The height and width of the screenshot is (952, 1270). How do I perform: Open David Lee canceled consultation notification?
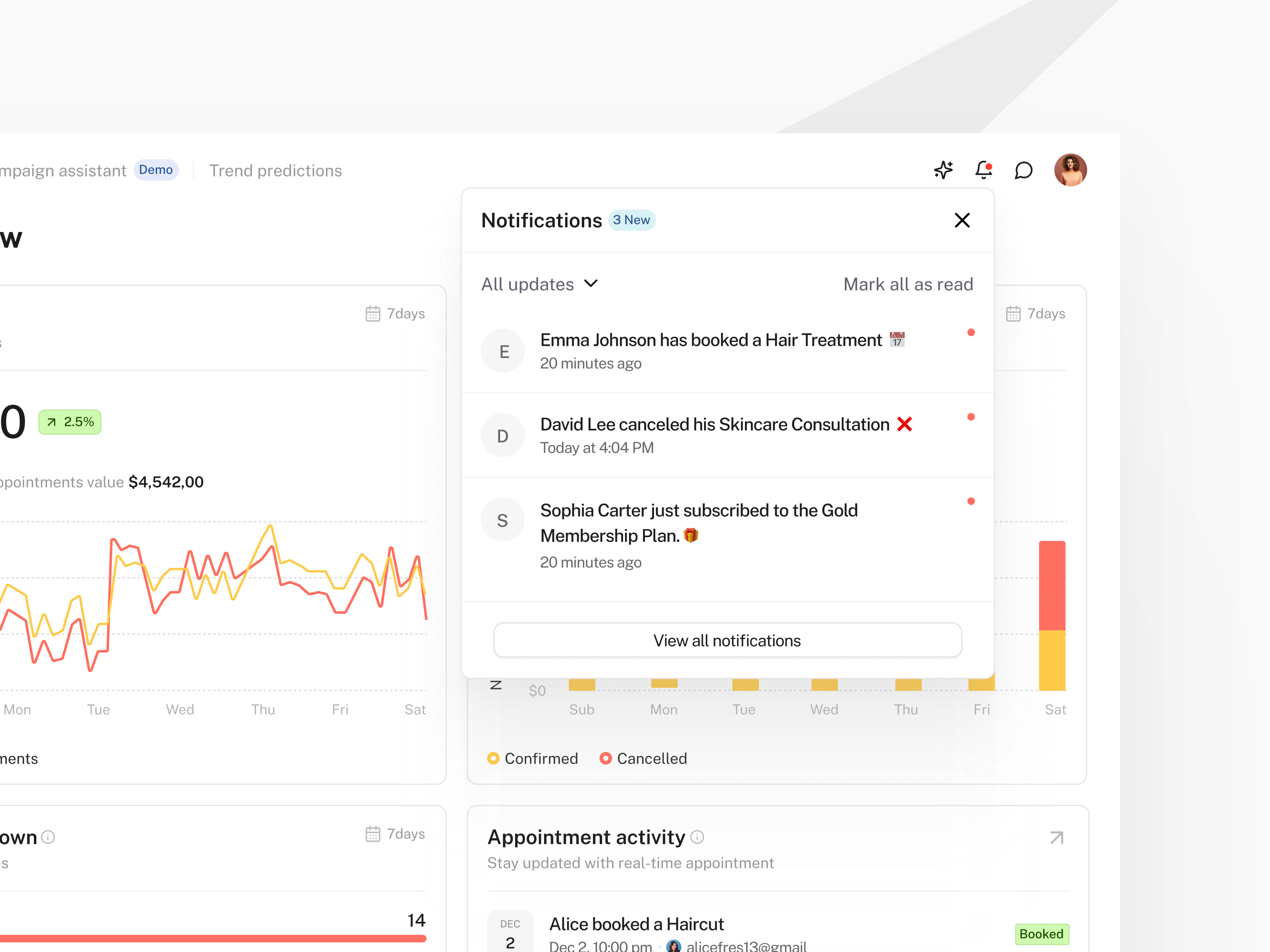click(727, 436)
